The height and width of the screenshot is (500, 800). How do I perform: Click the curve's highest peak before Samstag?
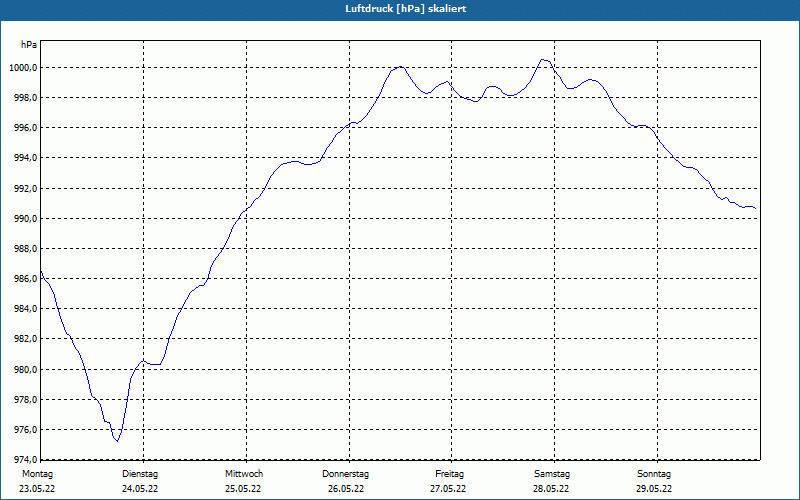tap(543, 60)
